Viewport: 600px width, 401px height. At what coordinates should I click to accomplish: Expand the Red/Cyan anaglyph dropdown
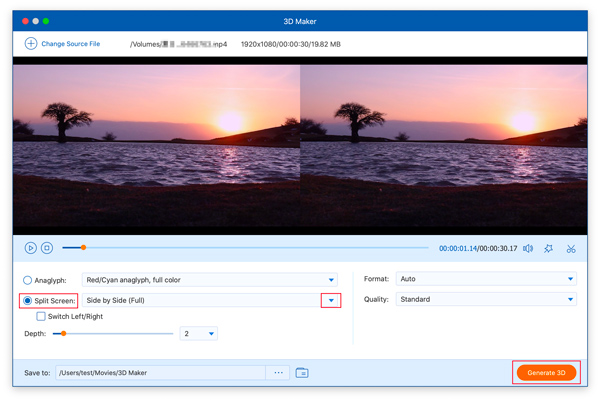coord(331,280)
